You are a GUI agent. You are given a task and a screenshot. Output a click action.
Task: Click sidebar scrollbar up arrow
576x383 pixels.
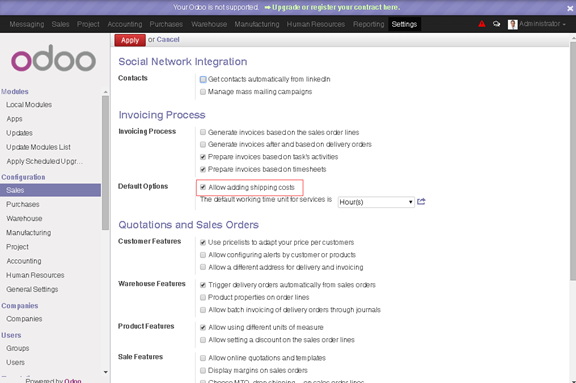point(105,92)
